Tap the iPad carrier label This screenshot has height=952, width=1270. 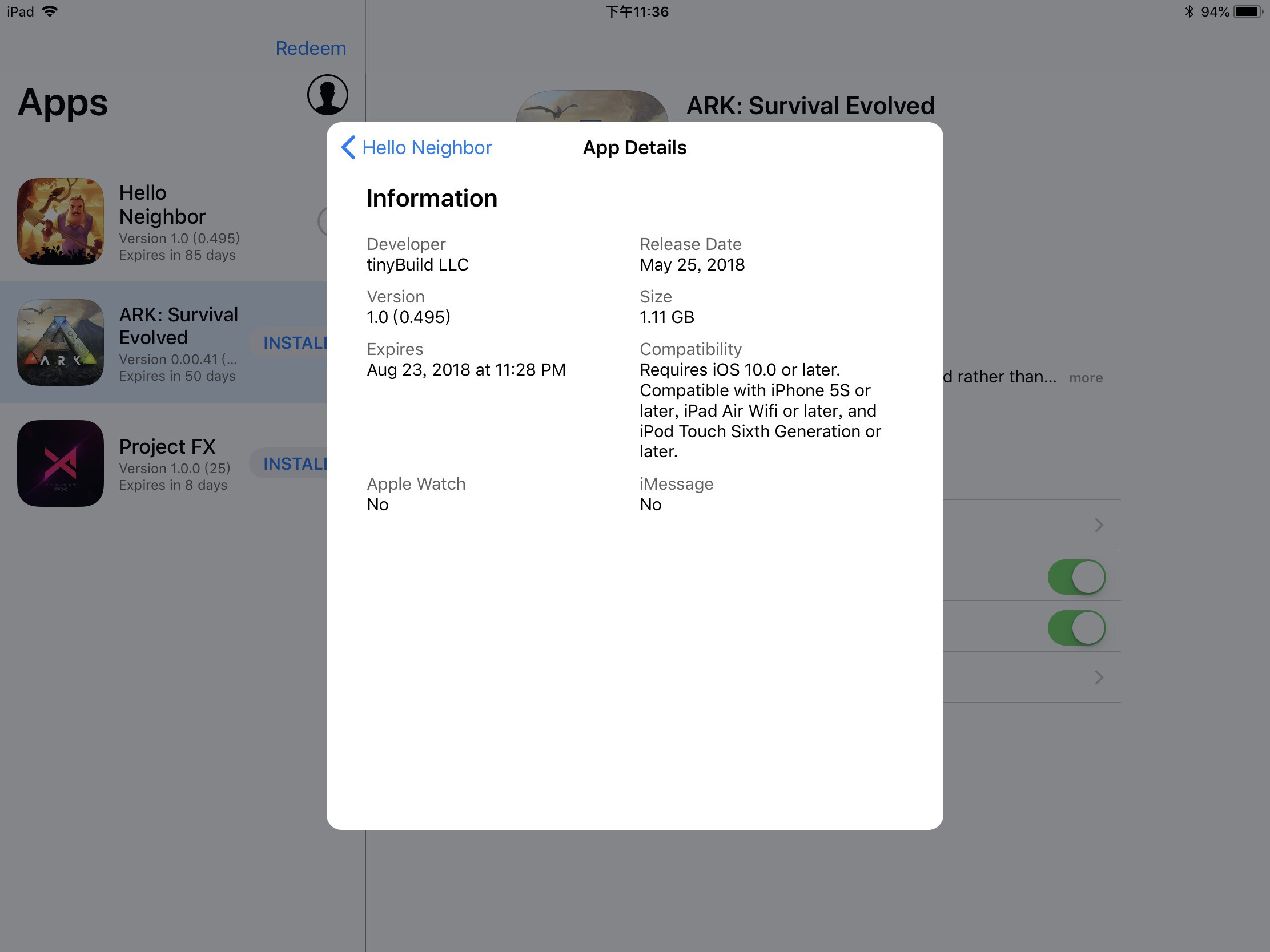[21, 11]
